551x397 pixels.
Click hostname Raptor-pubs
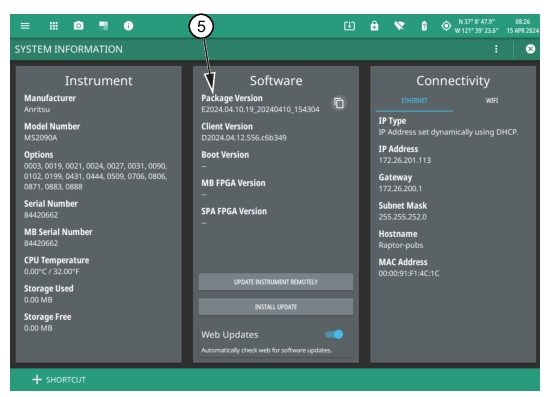401,245
